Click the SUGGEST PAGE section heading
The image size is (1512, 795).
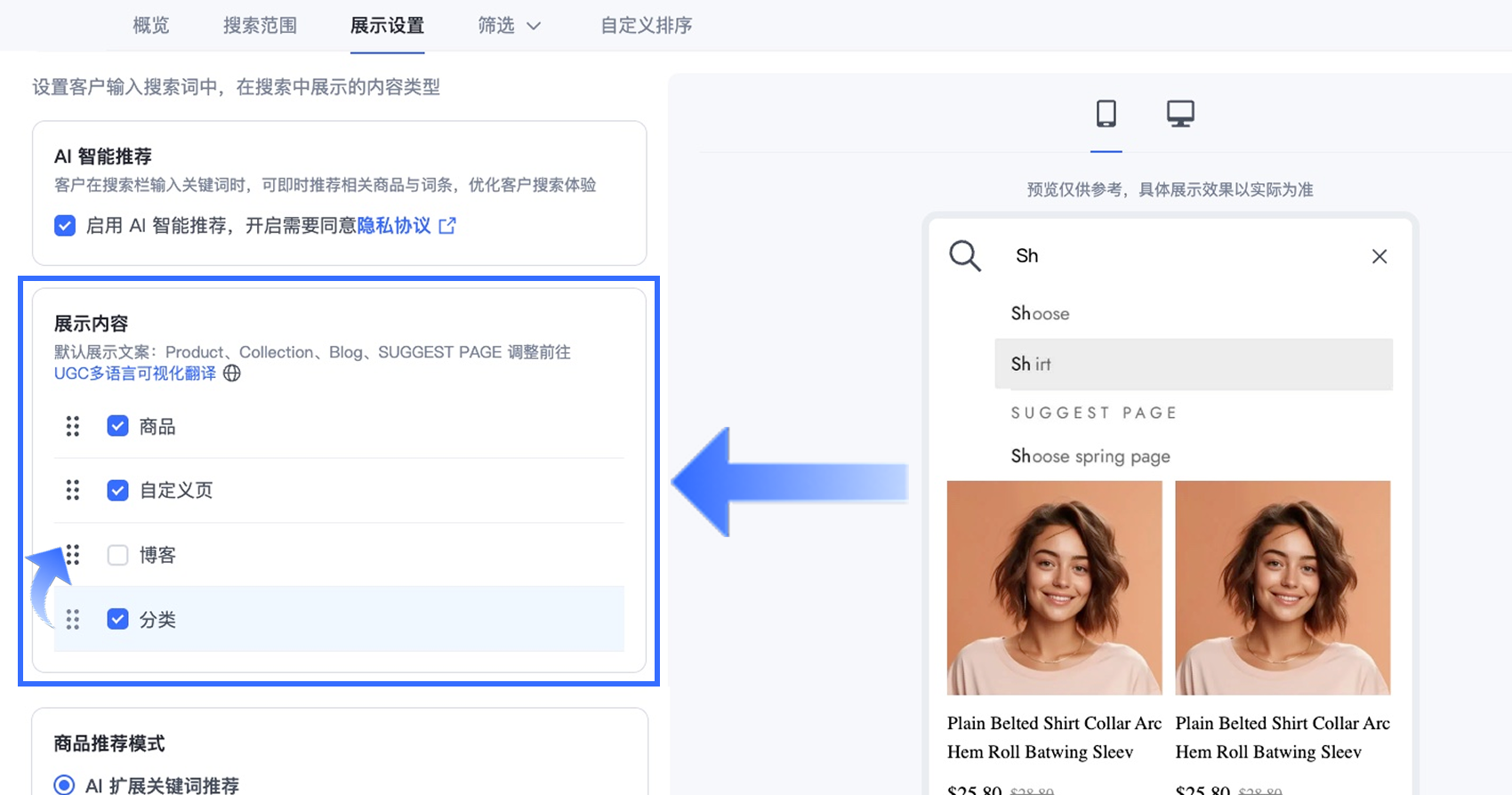coord(1094,413)
